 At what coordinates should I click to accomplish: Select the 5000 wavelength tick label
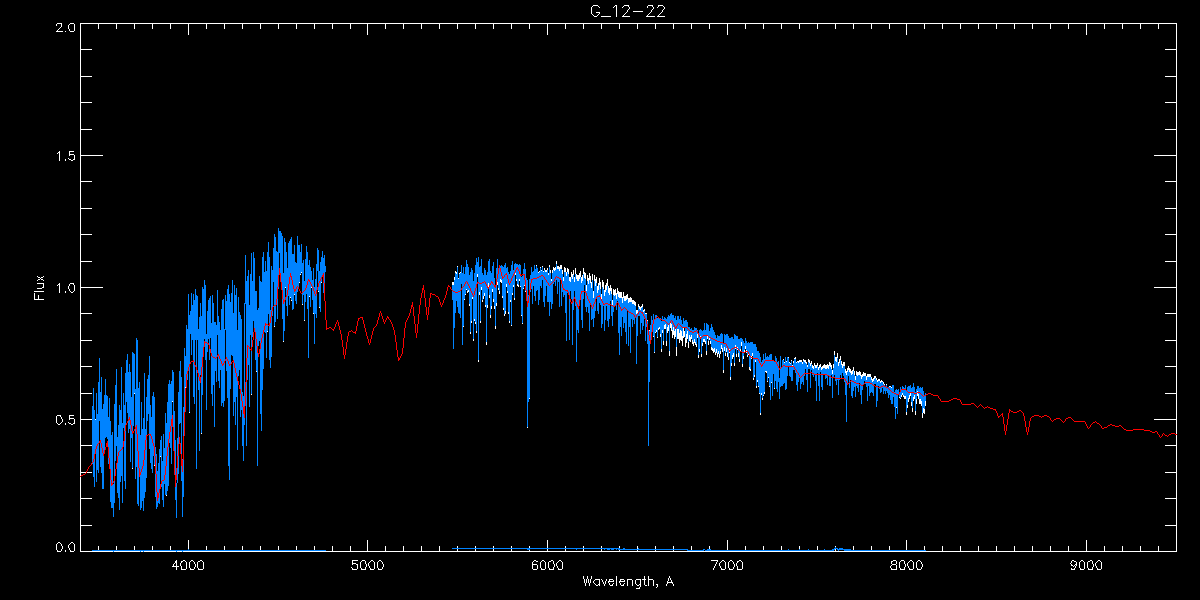pos(367,565)
